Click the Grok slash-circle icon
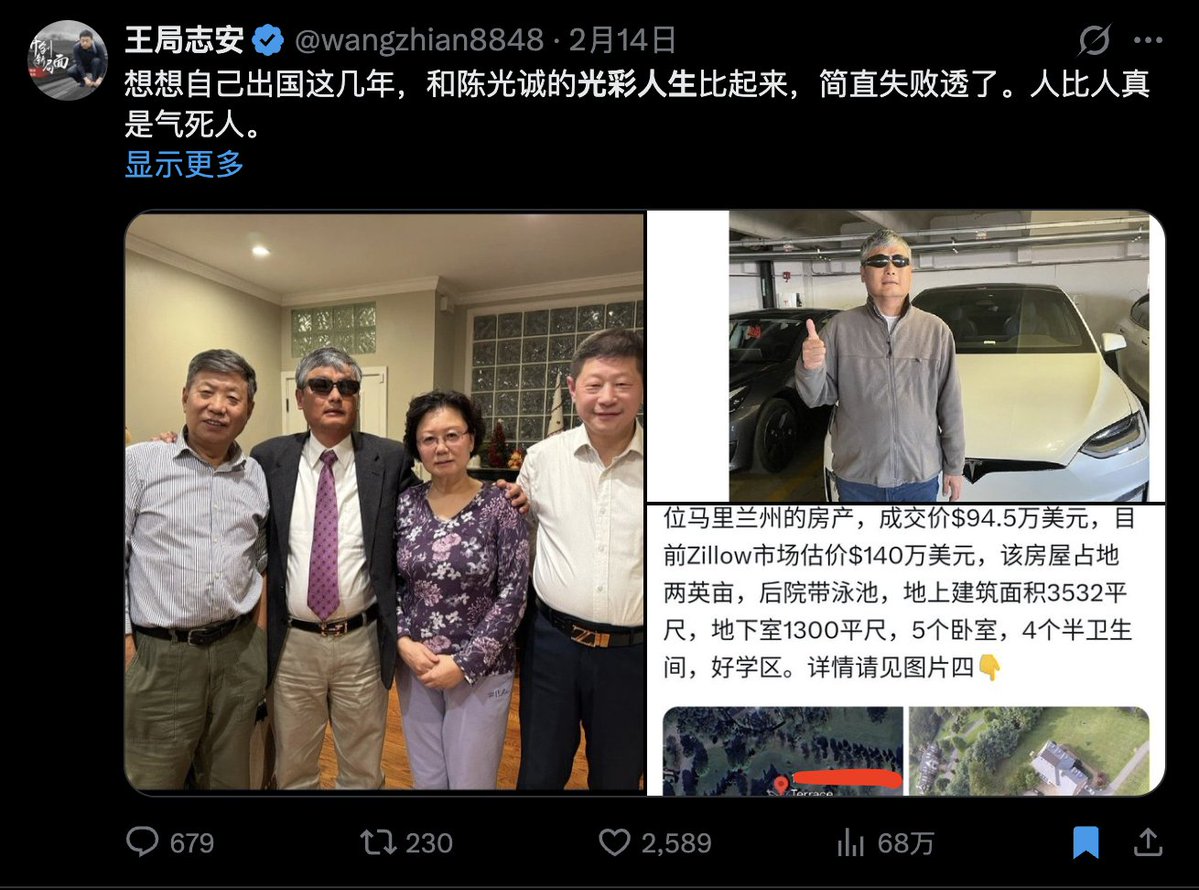The image size is (1199, 890). click(1094, 40)
